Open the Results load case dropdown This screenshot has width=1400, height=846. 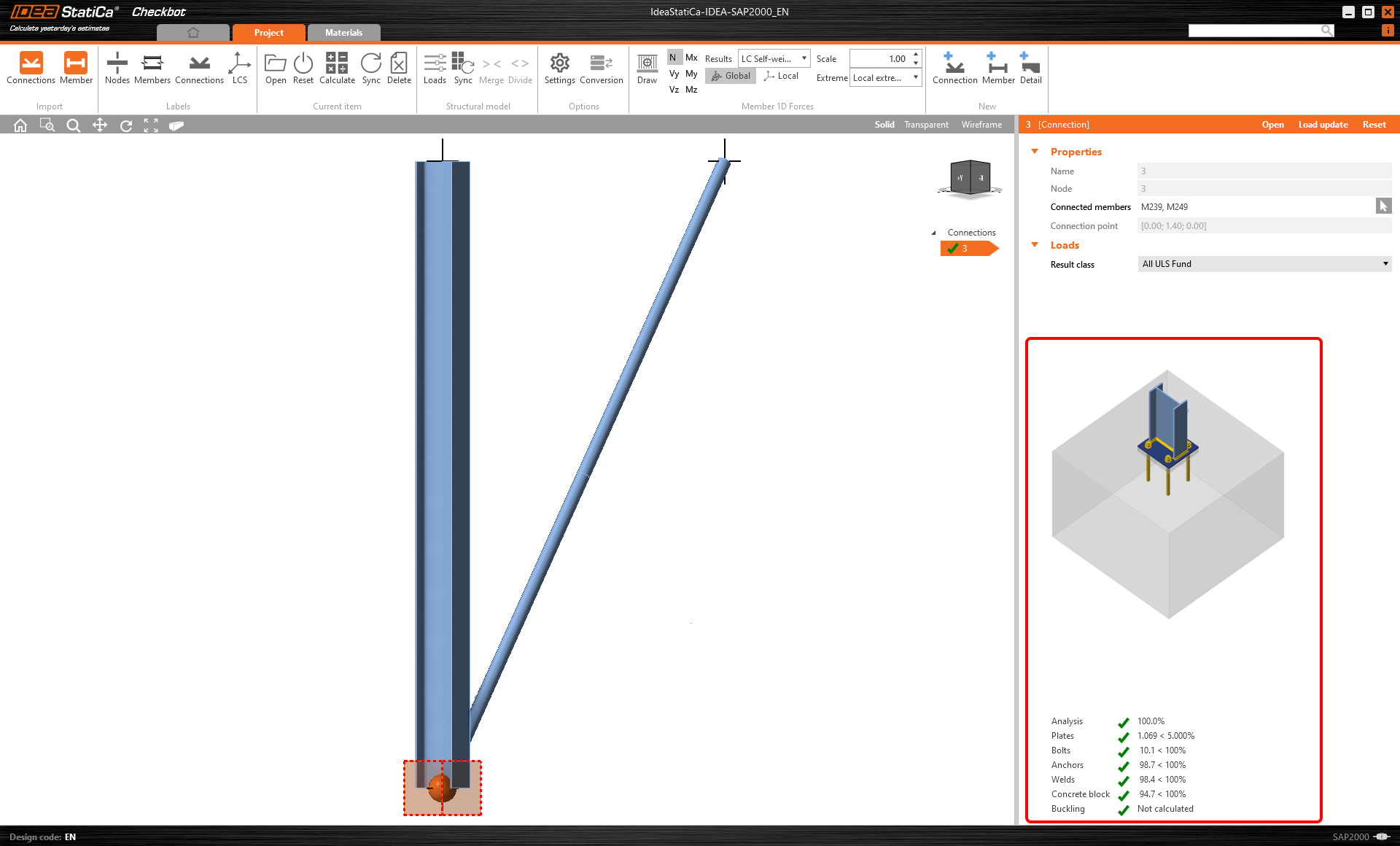[774, 58]
